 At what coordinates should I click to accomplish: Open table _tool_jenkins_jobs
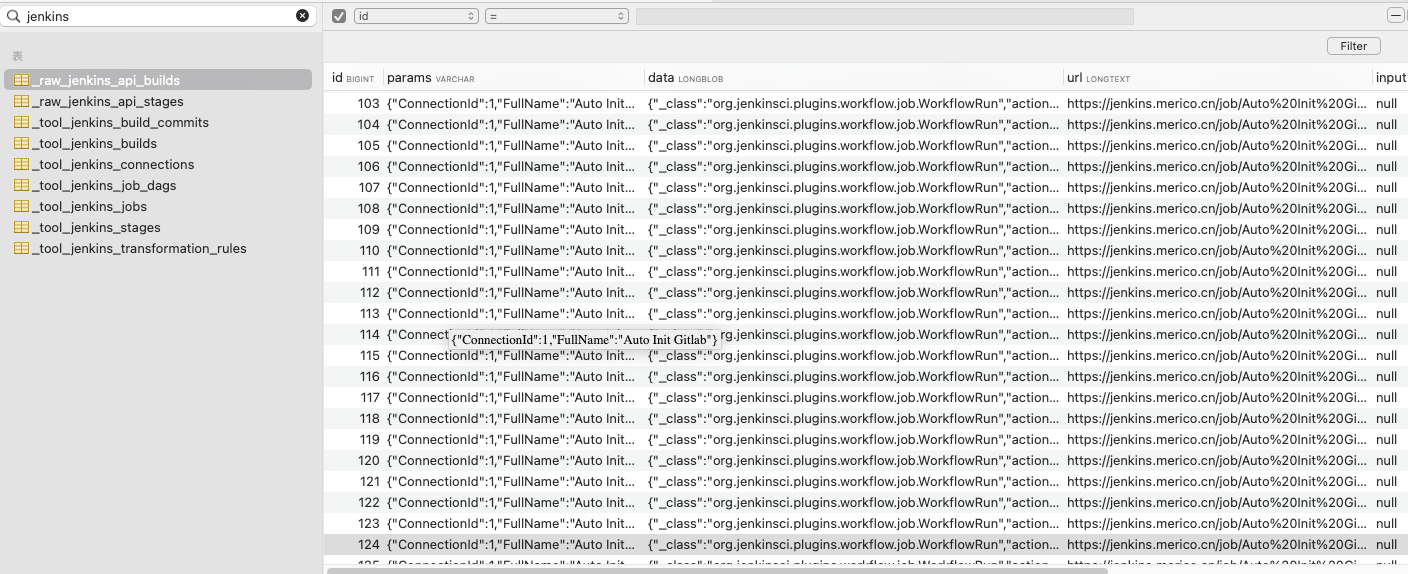[x=89, y=206]
